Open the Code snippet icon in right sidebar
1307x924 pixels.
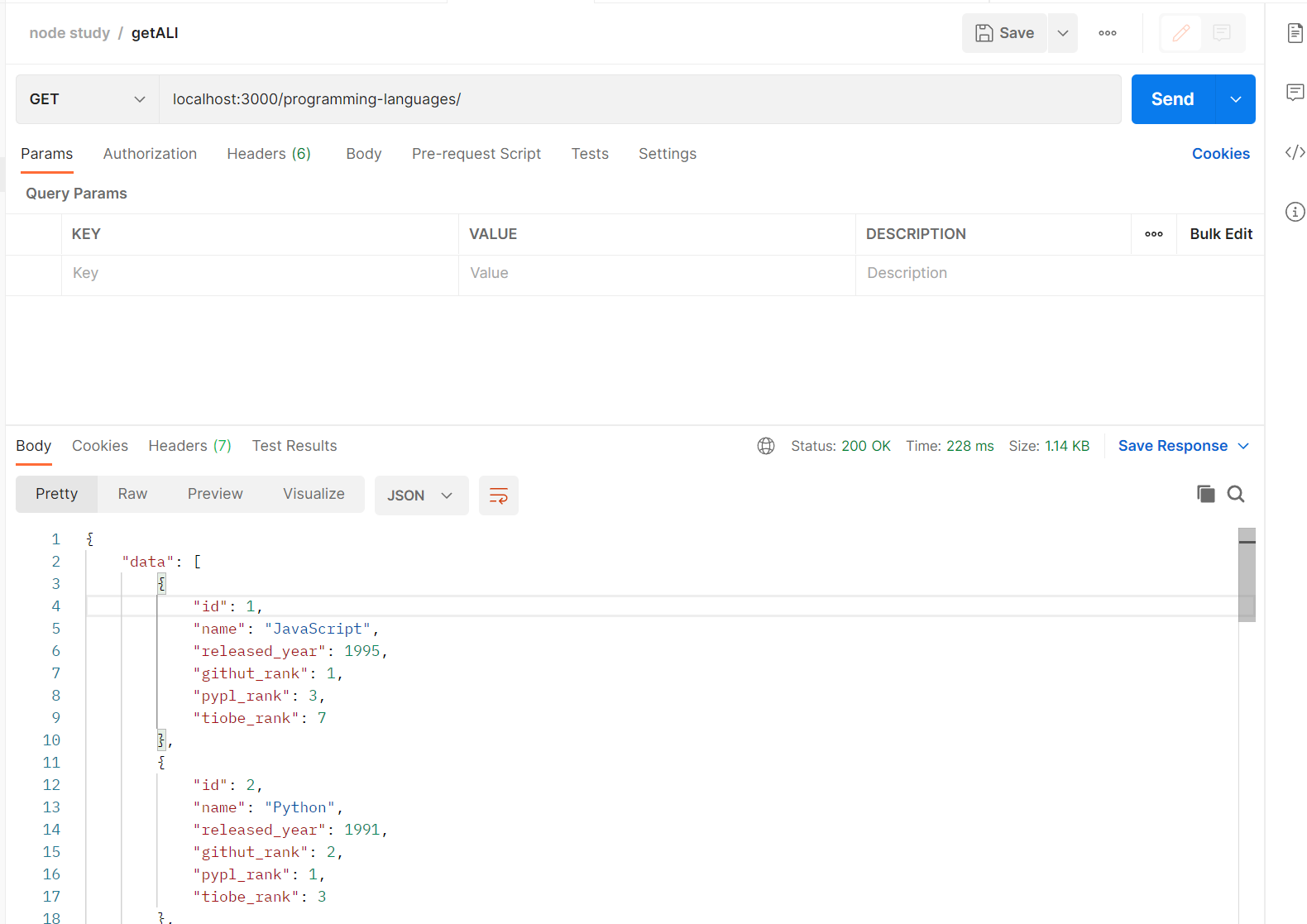click(1295, 152)
